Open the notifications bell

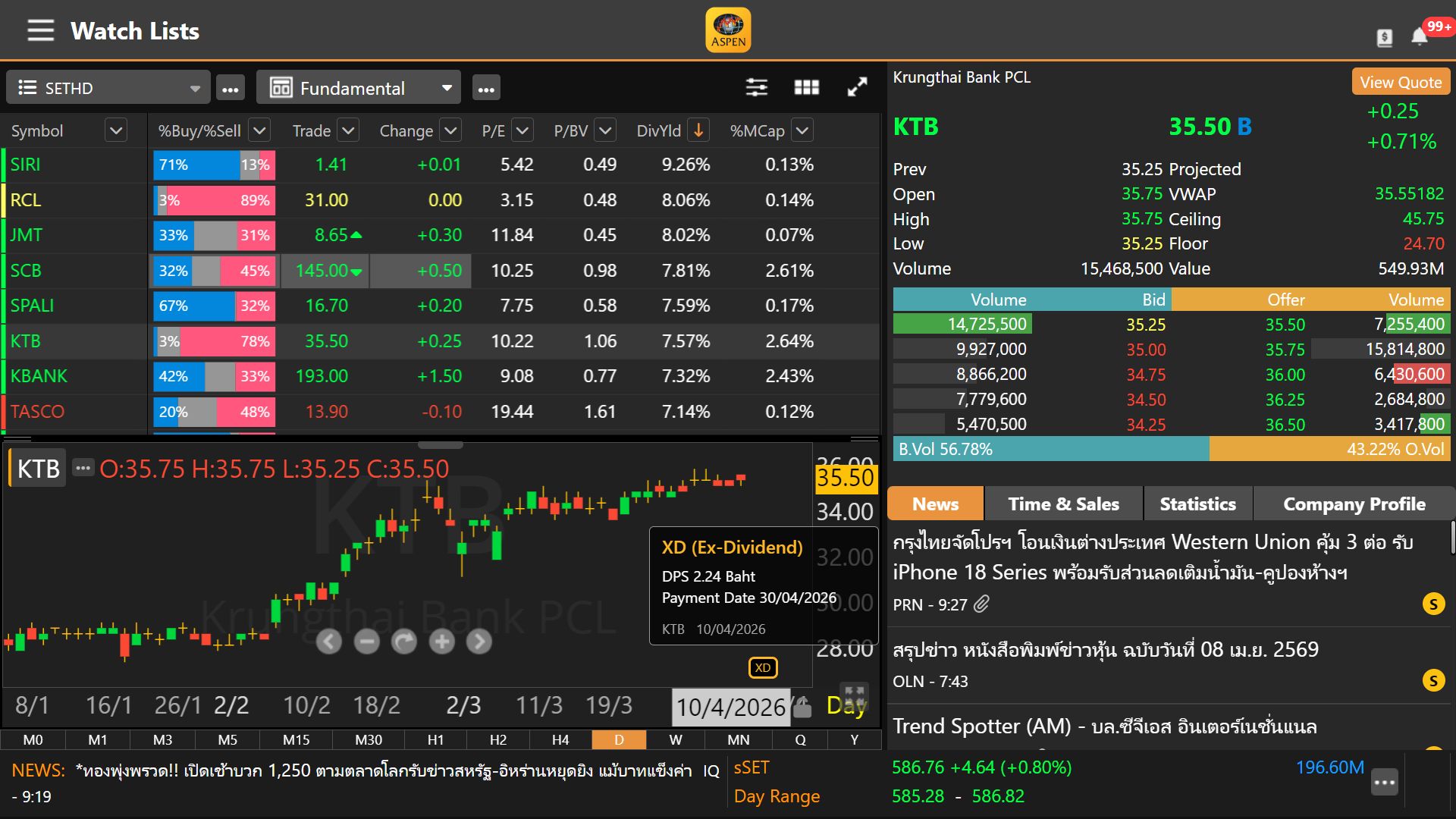pyautogui.click(x=1419, y=36)
